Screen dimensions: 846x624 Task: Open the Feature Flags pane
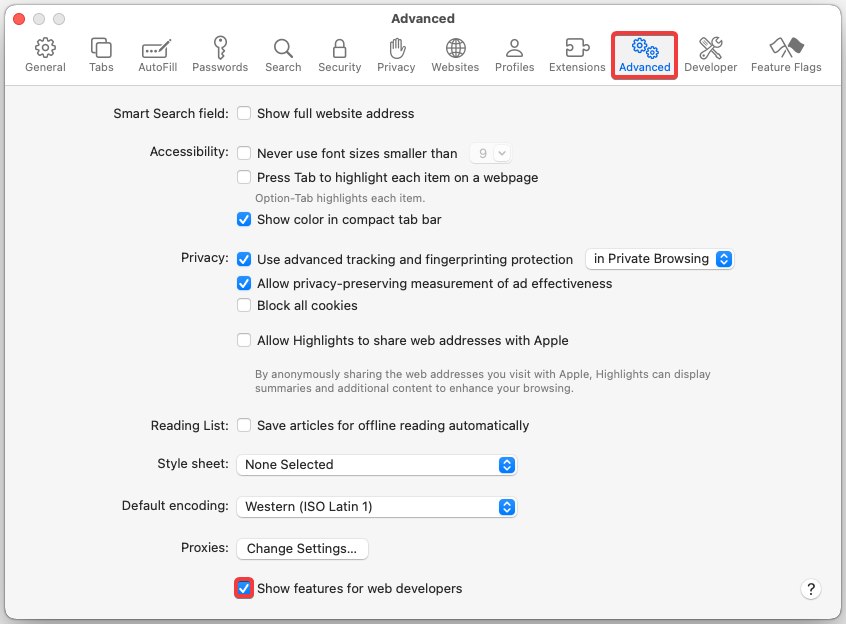tap(786, 55)
